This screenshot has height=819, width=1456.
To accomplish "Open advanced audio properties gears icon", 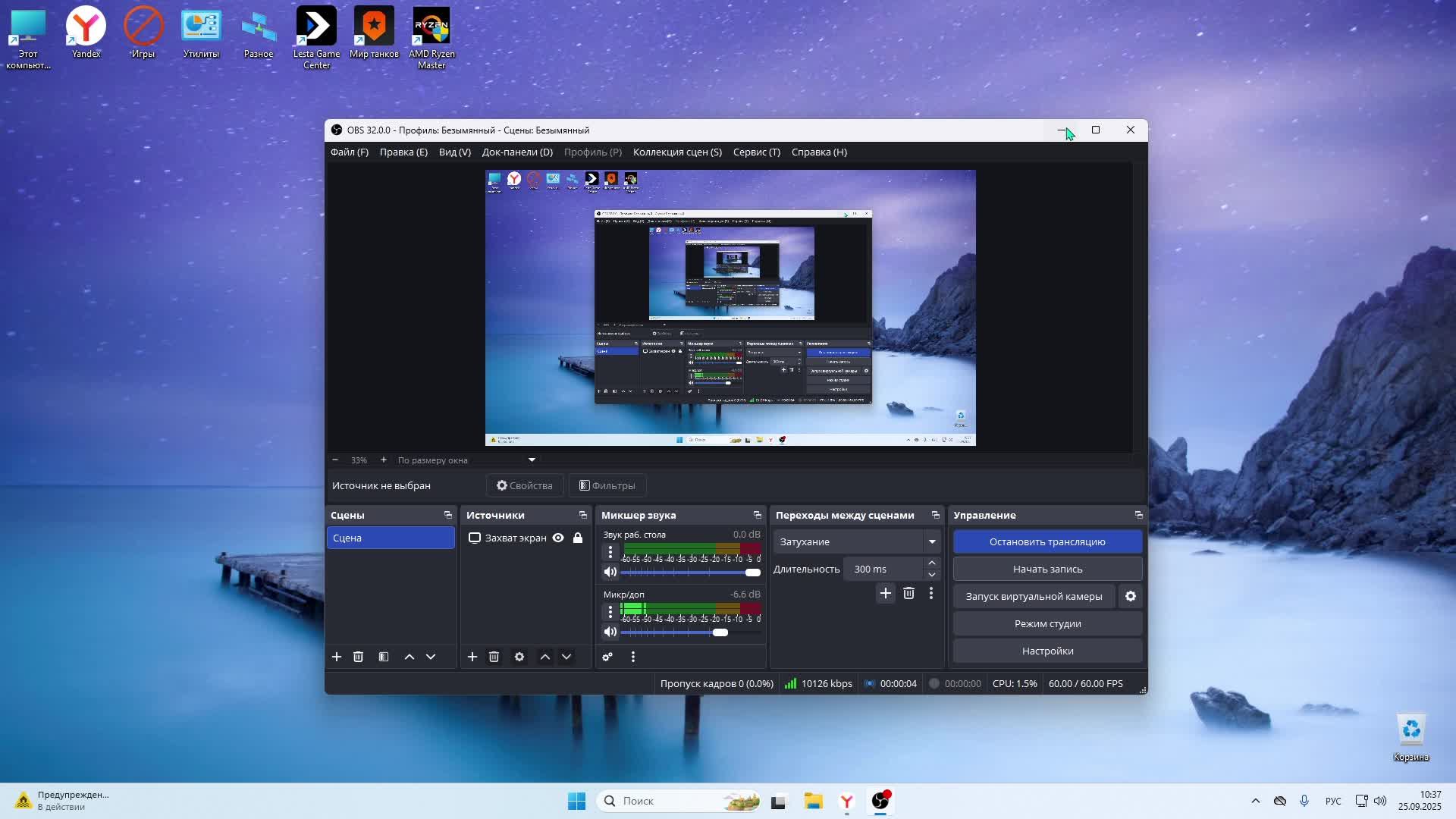I will pyautogui.click(x=607, y=657).
